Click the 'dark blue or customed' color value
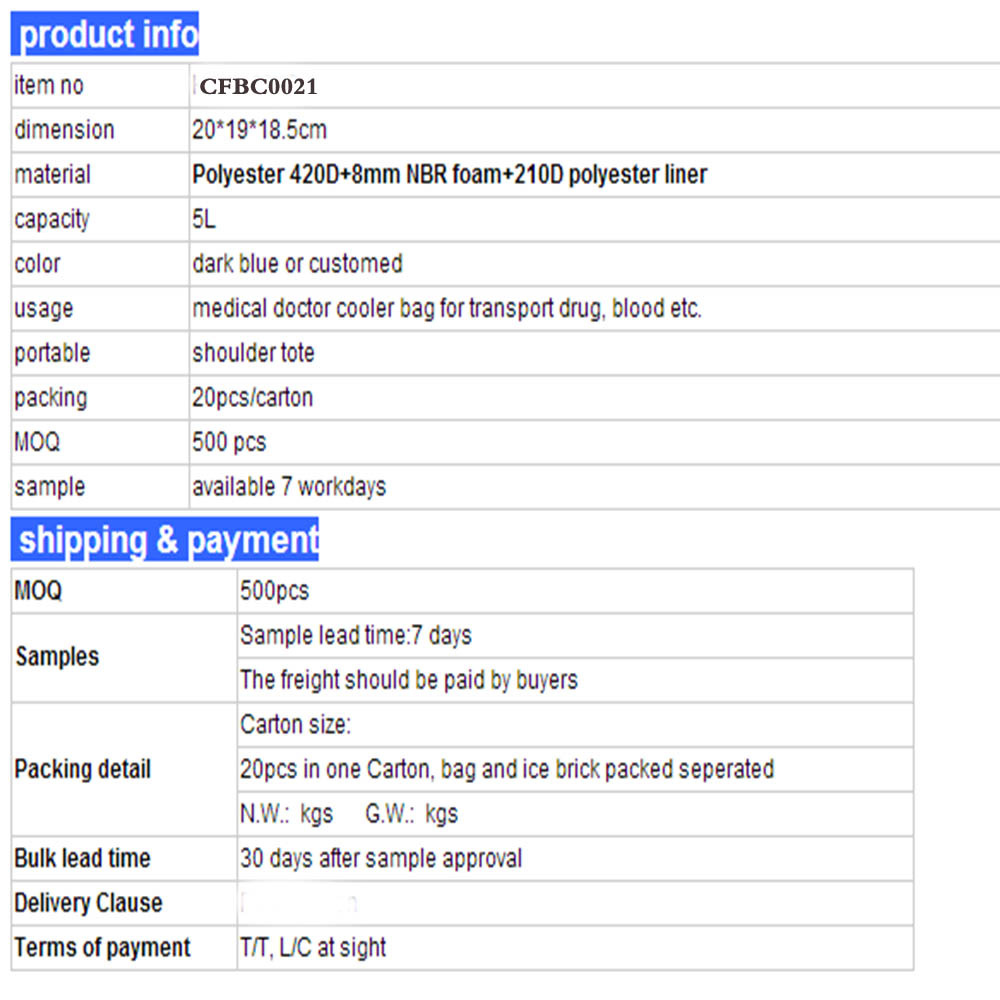Screen dimensions: 1000x1000 coord(297,264)
